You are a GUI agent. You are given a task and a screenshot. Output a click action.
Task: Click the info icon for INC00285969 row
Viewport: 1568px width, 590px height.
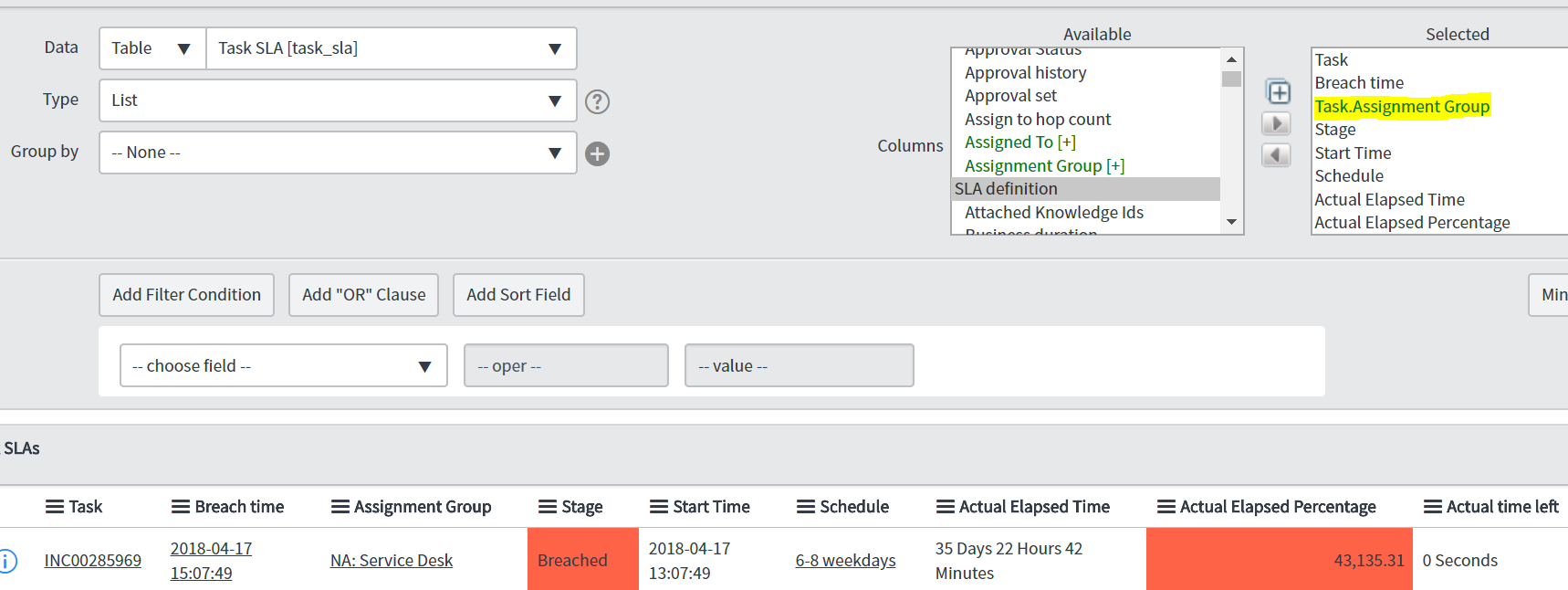(7, 561)
